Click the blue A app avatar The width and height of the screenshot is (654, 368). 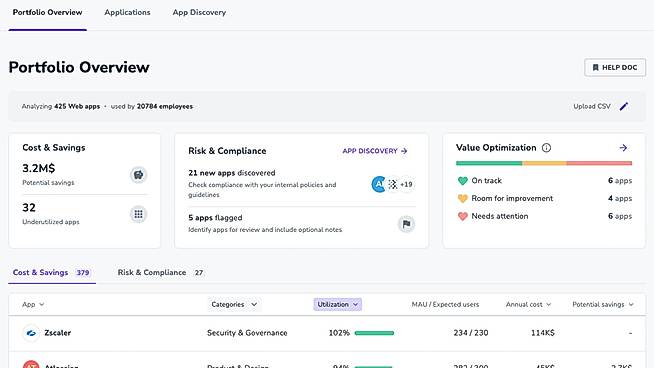click(x=379, y=184)
